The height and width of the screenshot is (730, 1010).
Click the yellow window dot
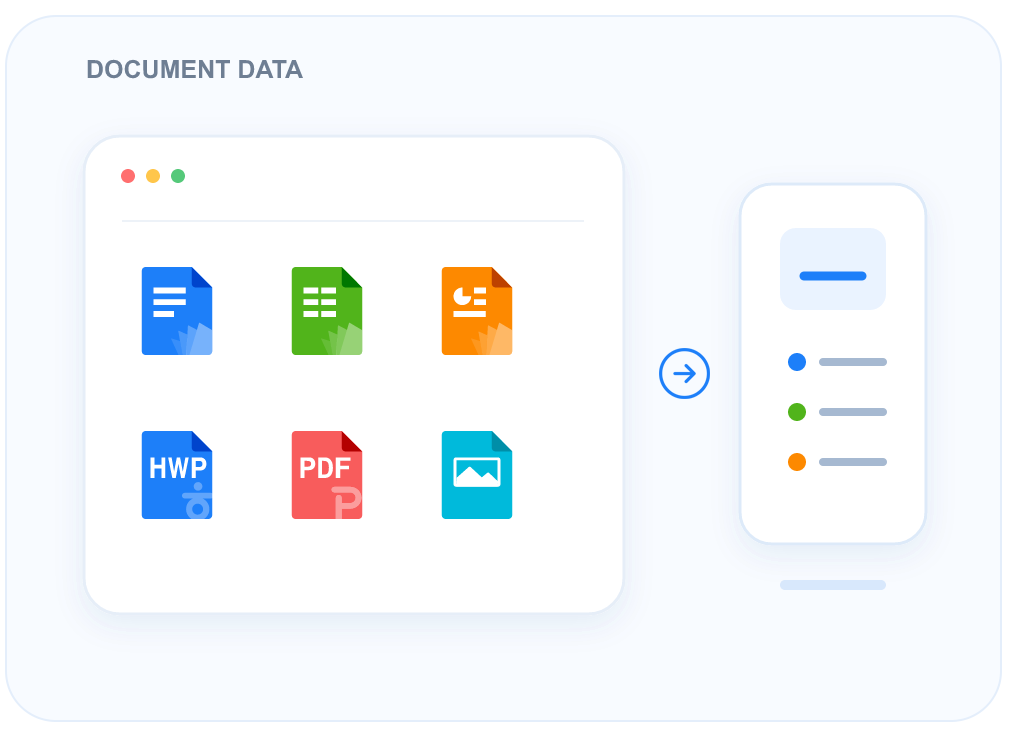pyautogui.click(x=153, y=176)
